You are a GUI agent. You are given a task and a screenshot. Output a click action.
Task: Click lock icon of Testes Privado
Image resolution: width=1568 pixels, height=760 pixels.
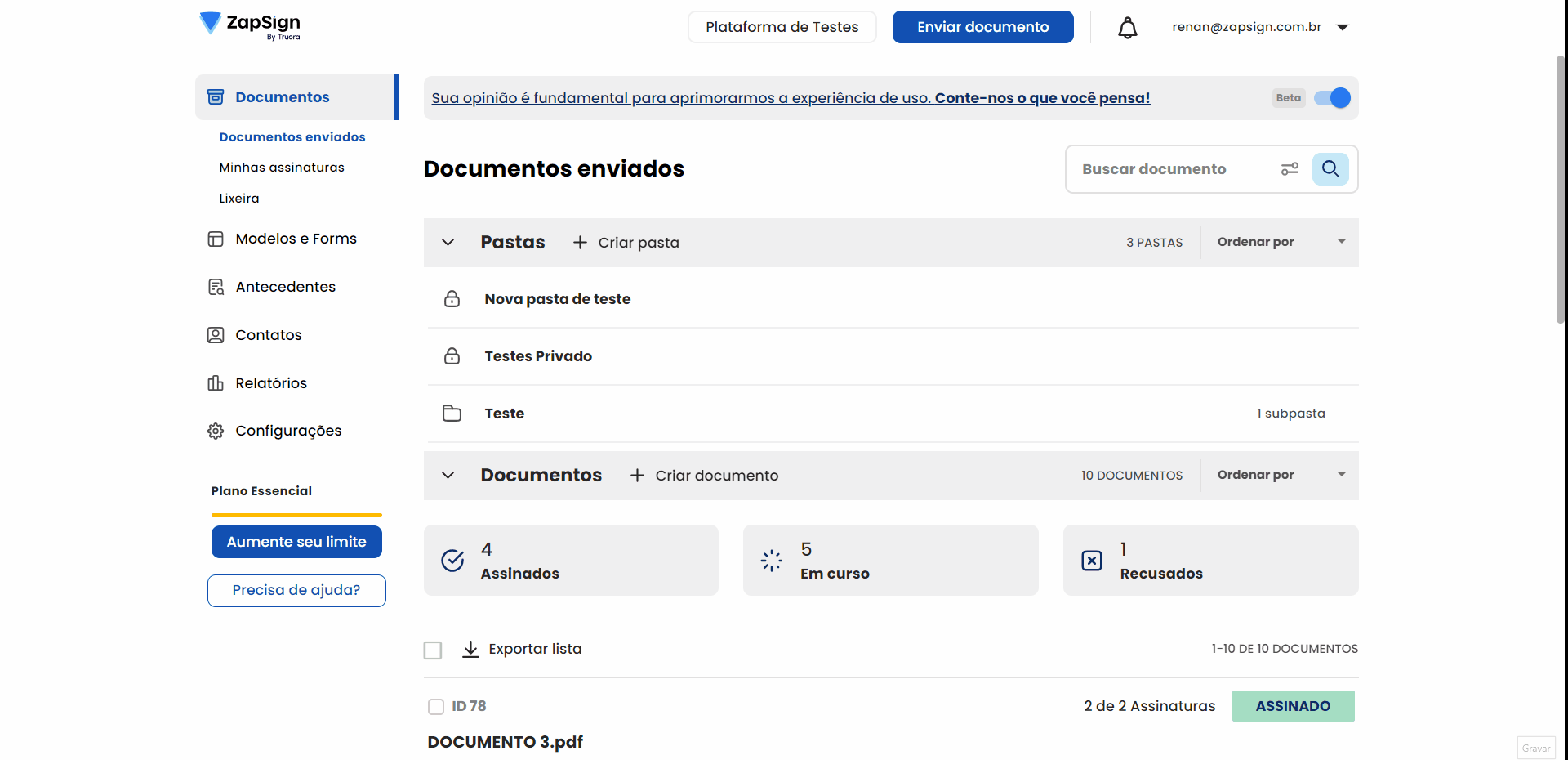coord(452,356)
